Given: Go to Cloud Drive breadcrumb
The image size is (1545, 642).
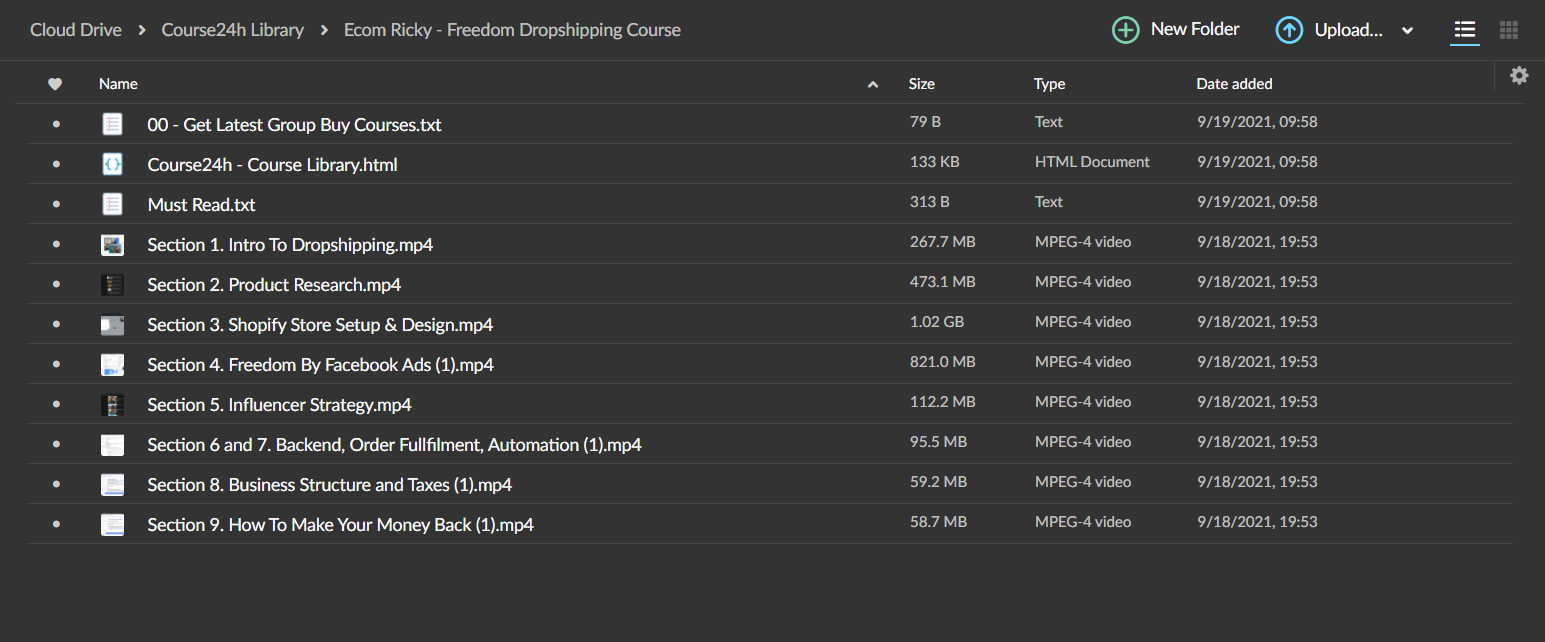Looking at the screenshot, I should [76, 30].
